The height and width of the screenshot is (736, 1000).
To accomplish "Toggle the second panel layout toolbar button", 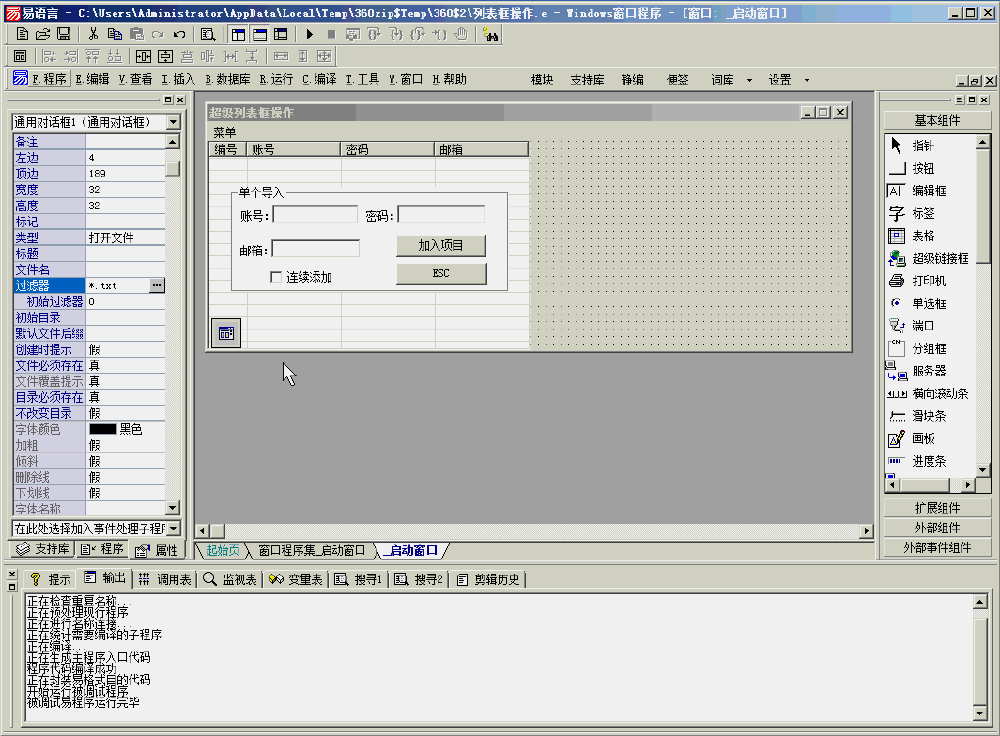I will point(260,34).
